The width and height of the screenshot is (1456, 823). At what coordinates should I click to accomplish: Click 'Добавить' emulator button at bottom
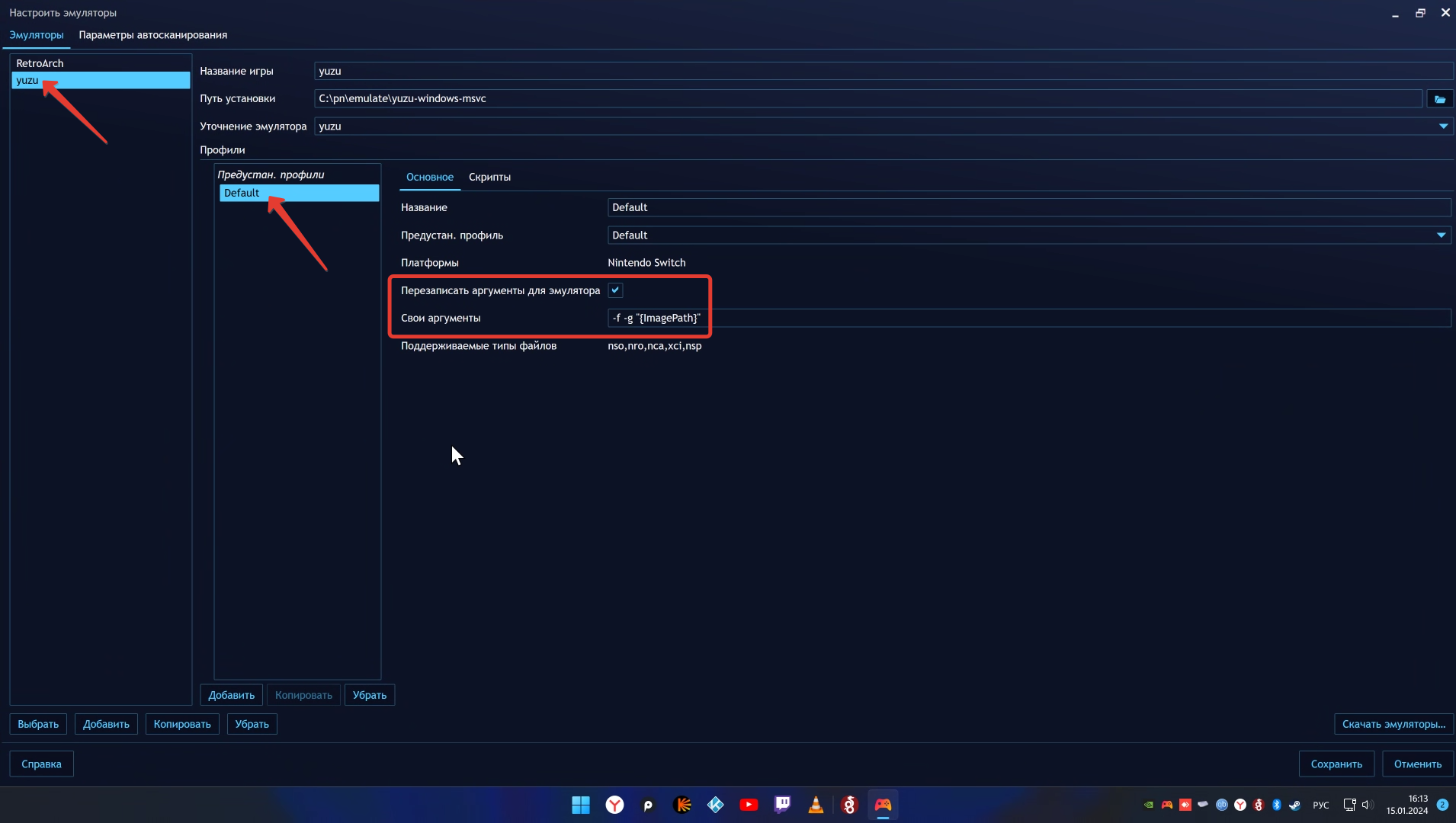(106, 724)
